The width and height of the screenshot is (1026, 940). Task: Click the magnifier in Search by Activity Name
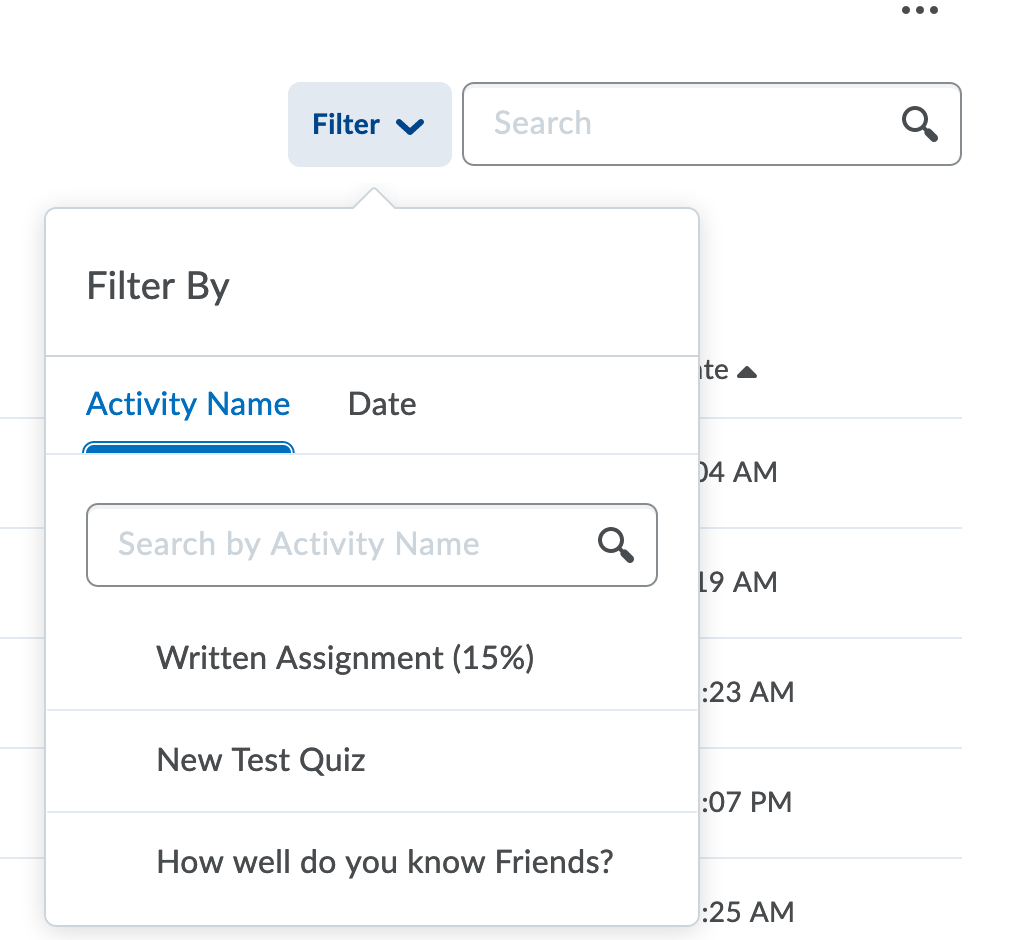(616, 545)
